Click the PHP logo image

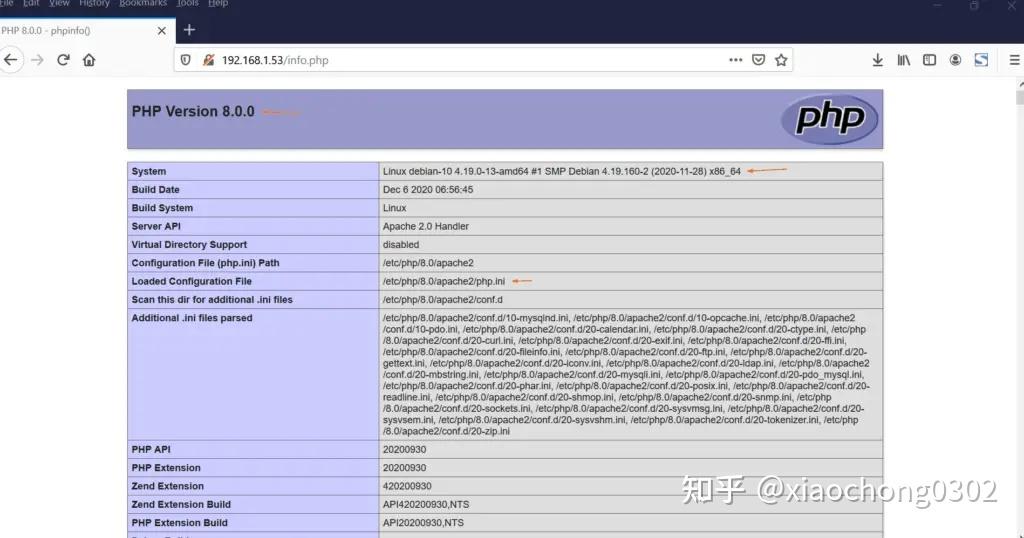pyautogui.click(x=829, y=119)
